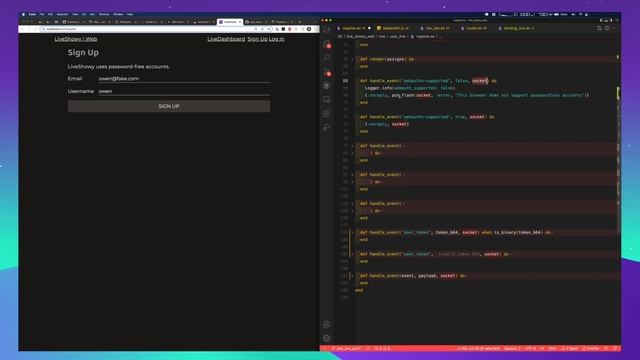640x360 pixels.
Task: Switch to nav_bar.ex editor tab
Action: coord(437,28)
